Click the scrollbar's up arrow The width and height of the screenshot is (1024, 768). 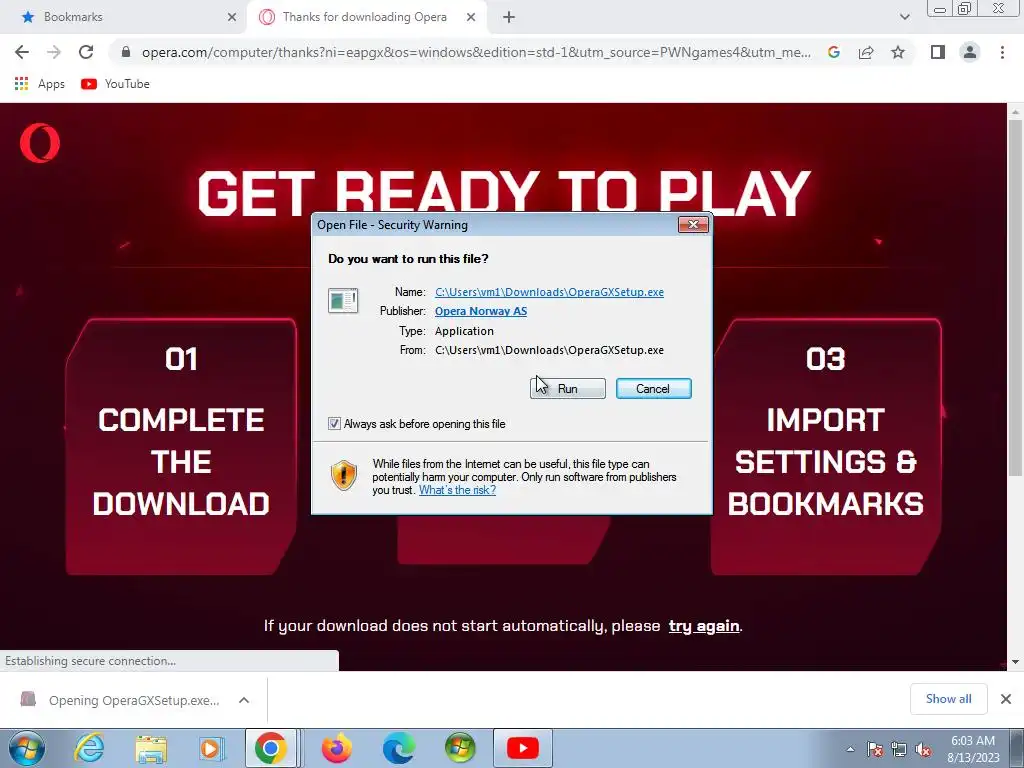point(1016,112)
